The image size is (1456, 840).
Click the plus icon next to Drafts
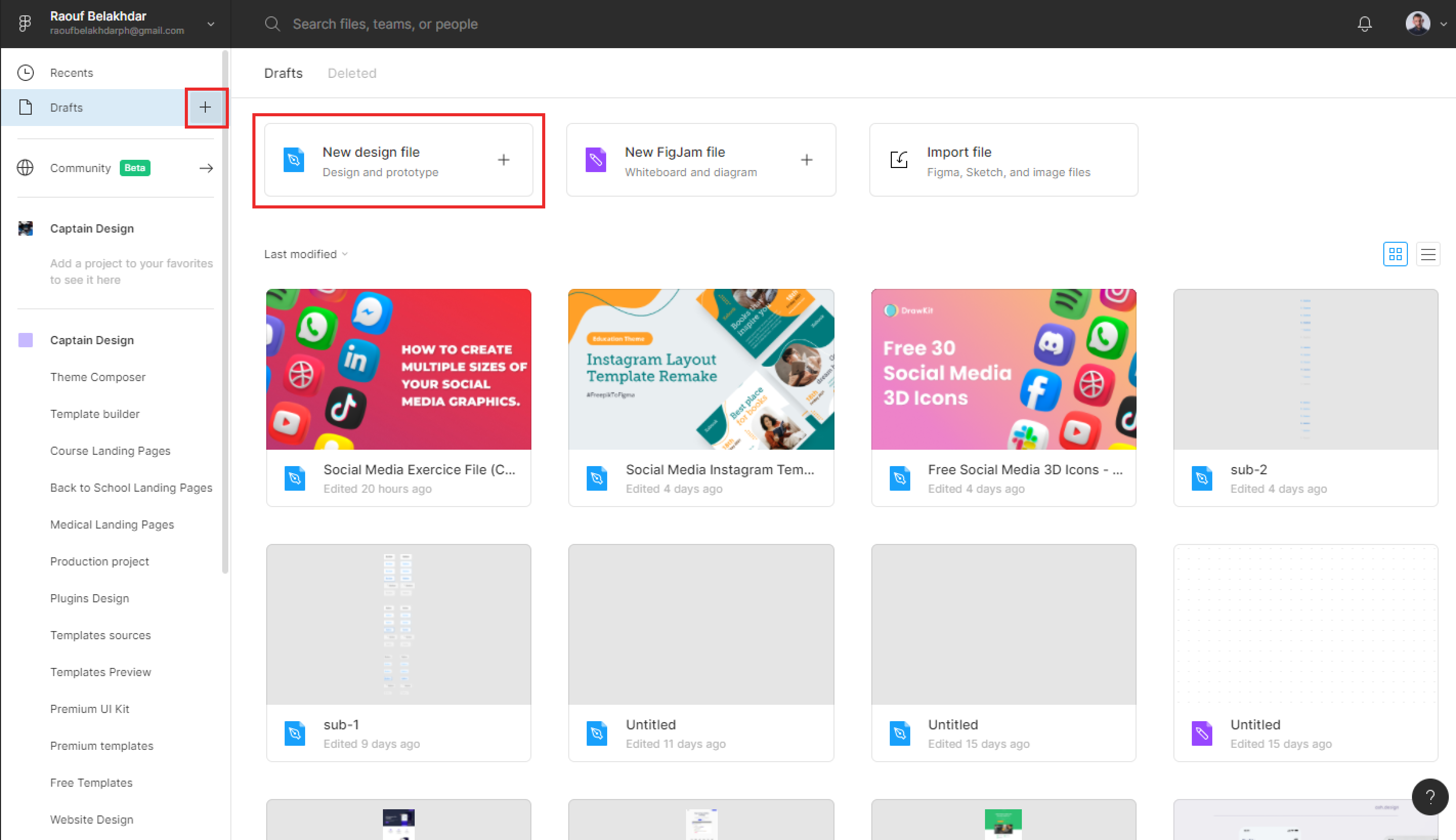206,108
